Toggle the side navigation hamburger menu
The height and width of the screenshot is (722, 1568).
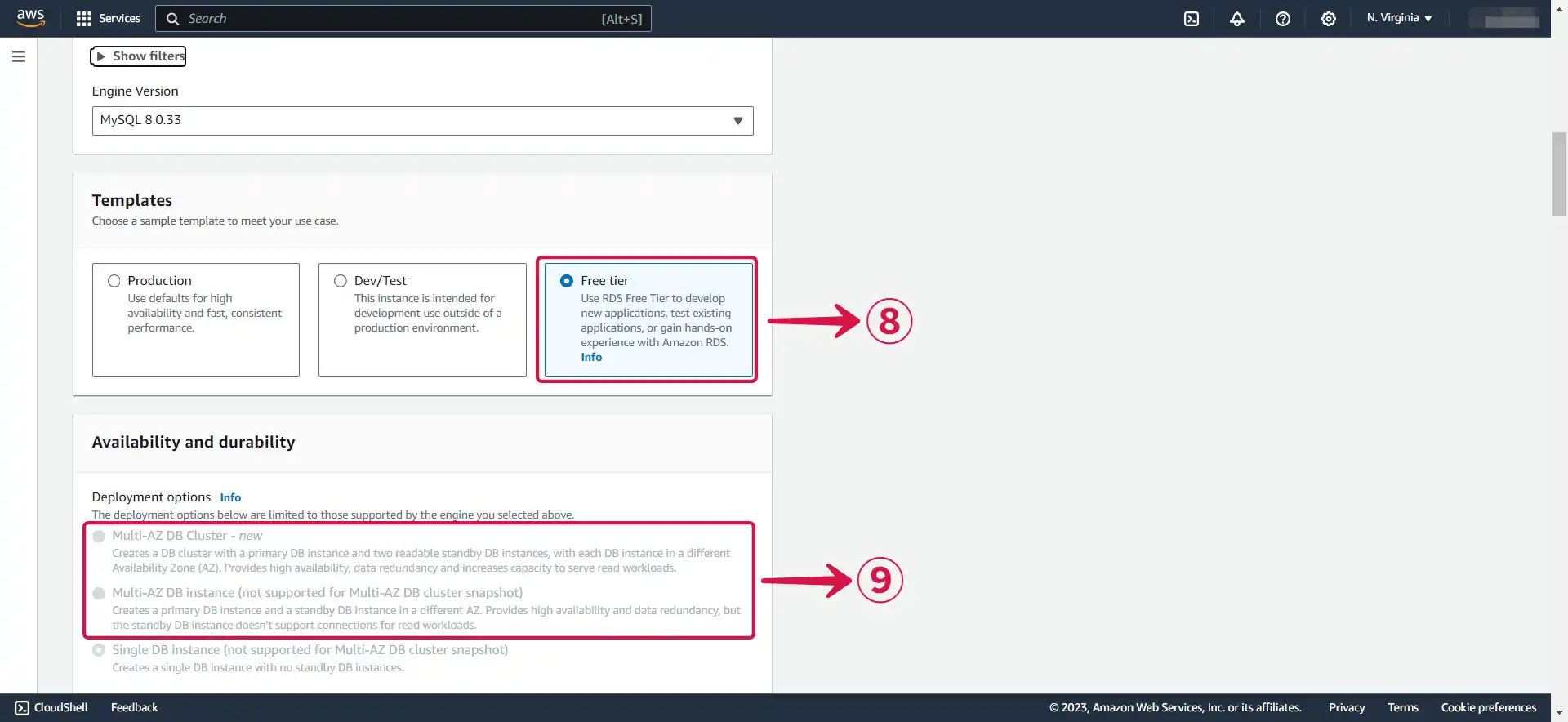pos(19,56)
